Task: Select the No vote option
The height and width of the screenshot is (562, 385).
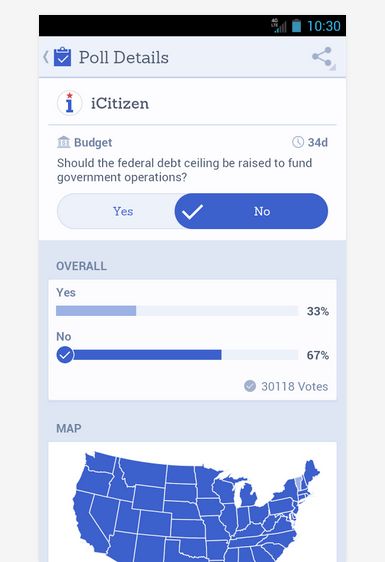Action: tap(251, 211)
